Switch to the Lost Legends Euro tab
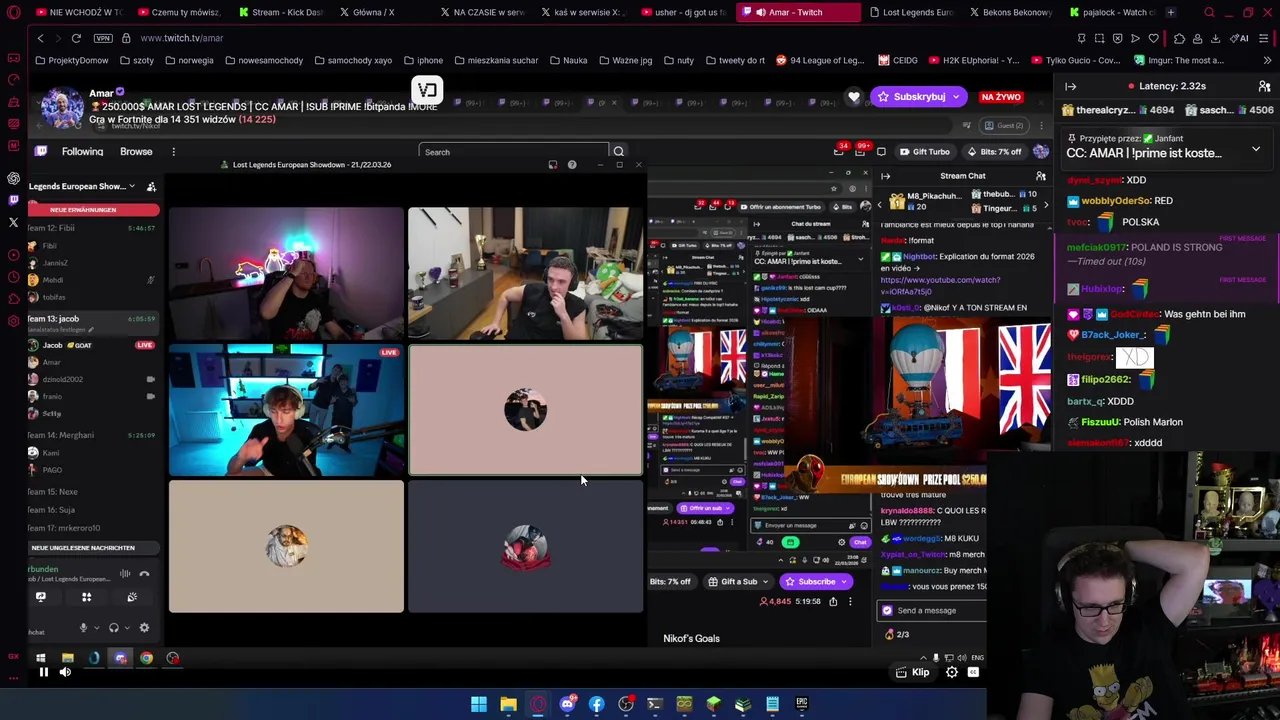Viewport: 1280px width, 720px height. click(910, 12)
